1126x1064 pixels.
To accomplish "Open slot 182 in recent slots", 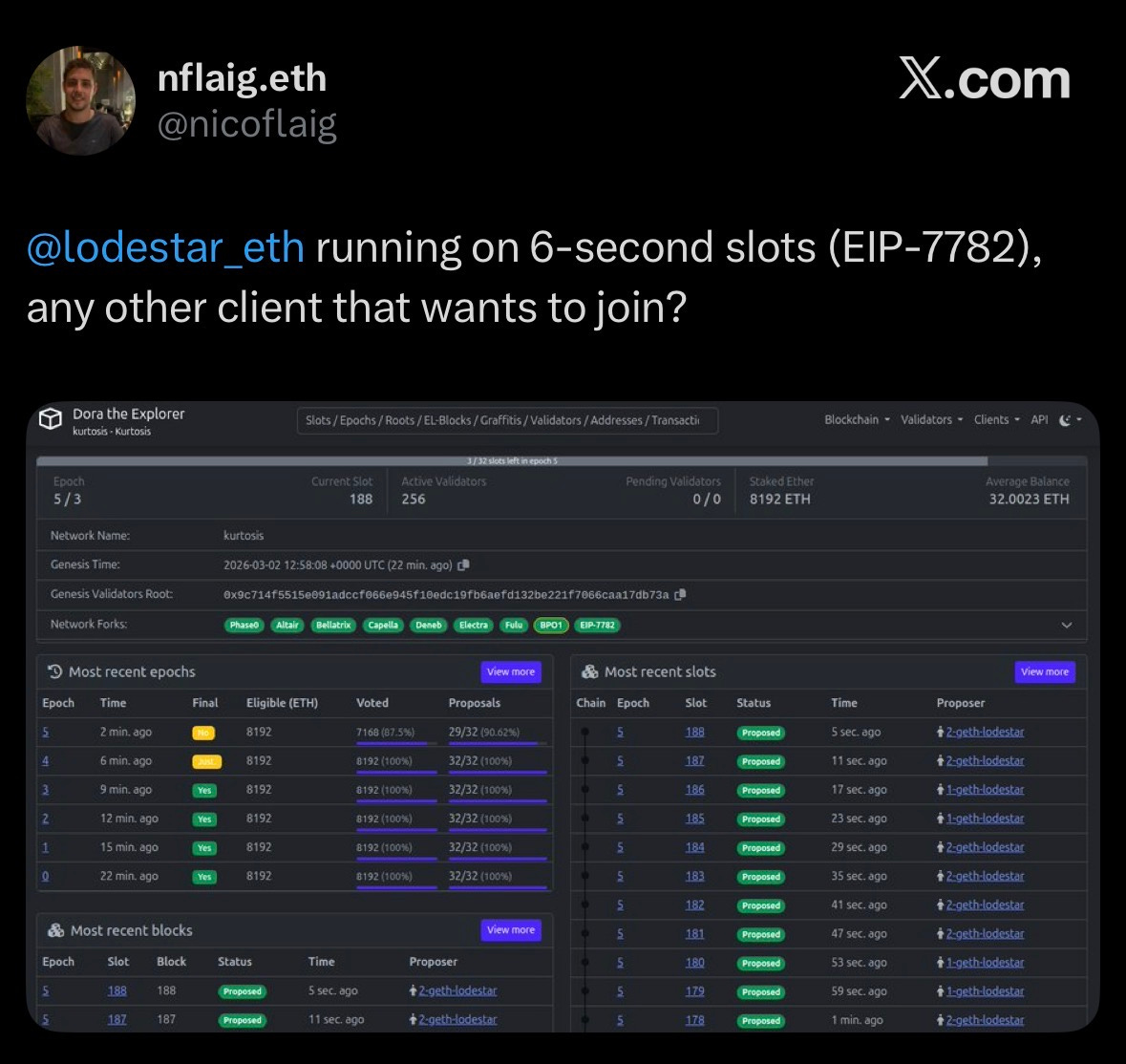I will point(694,905).
